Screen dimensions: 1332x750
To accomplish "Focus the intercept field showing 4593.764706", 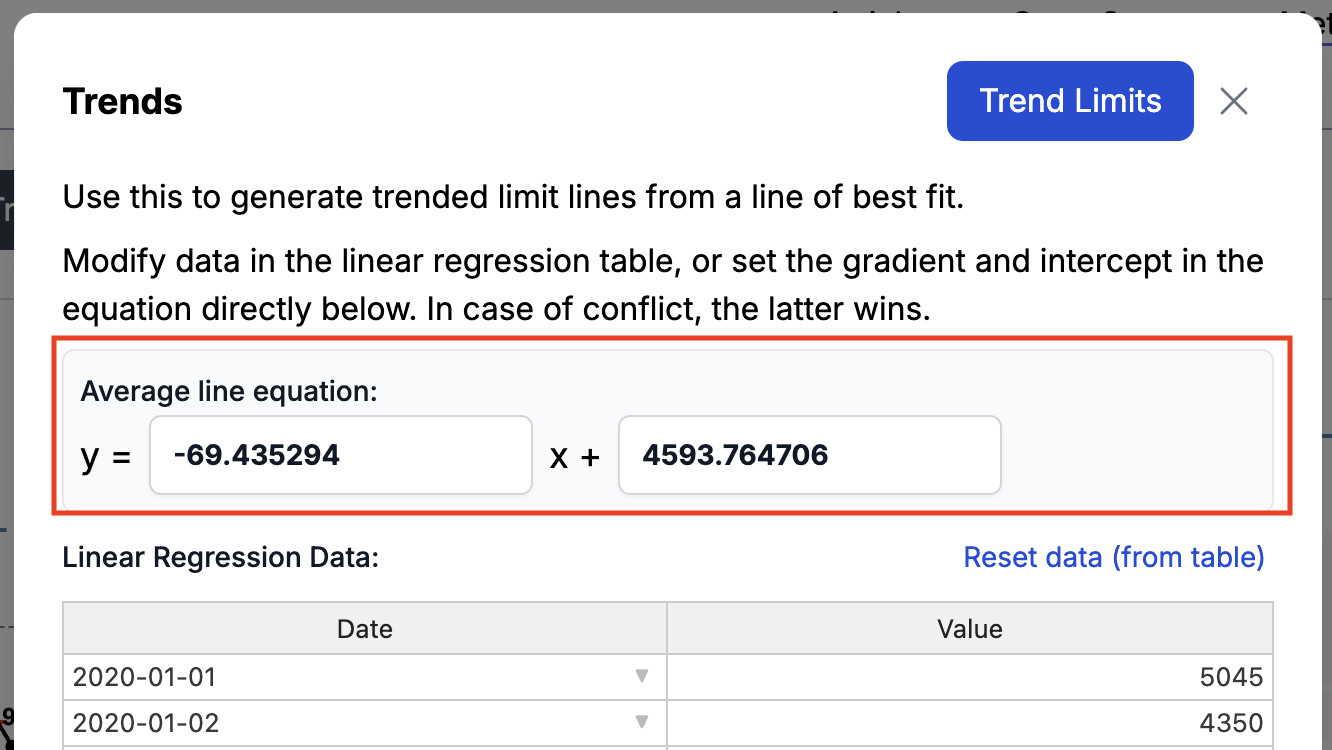I will [x=810, y=455].
